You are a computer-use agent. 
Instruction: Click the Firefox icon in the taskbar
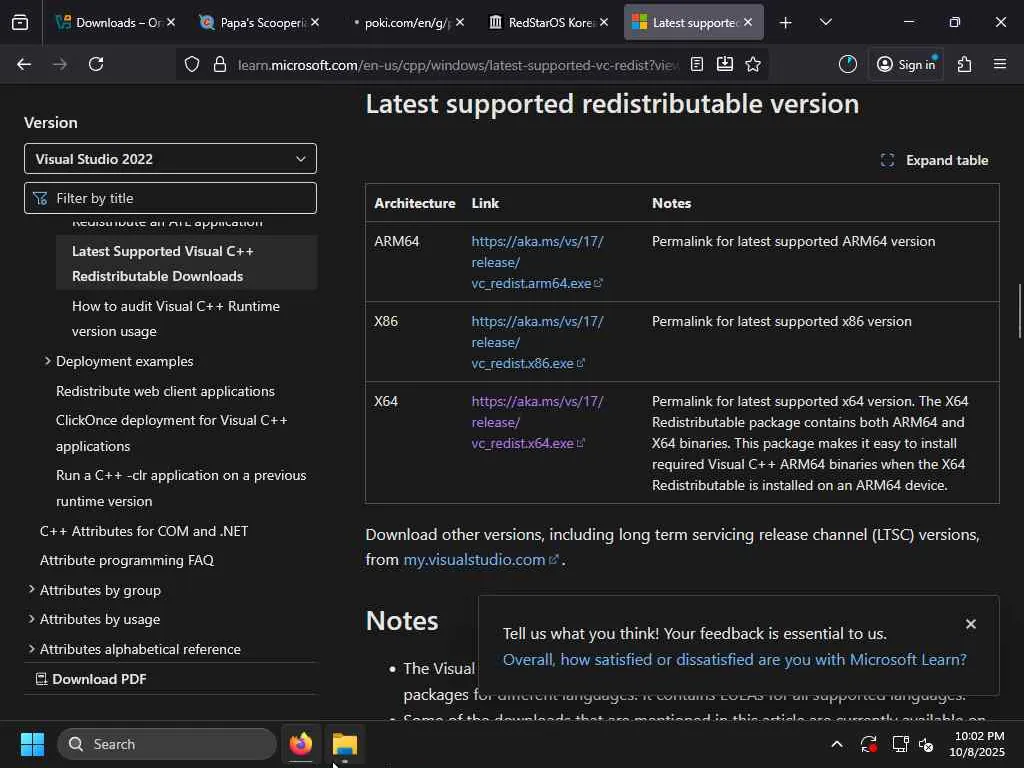(x=301, y=744)
